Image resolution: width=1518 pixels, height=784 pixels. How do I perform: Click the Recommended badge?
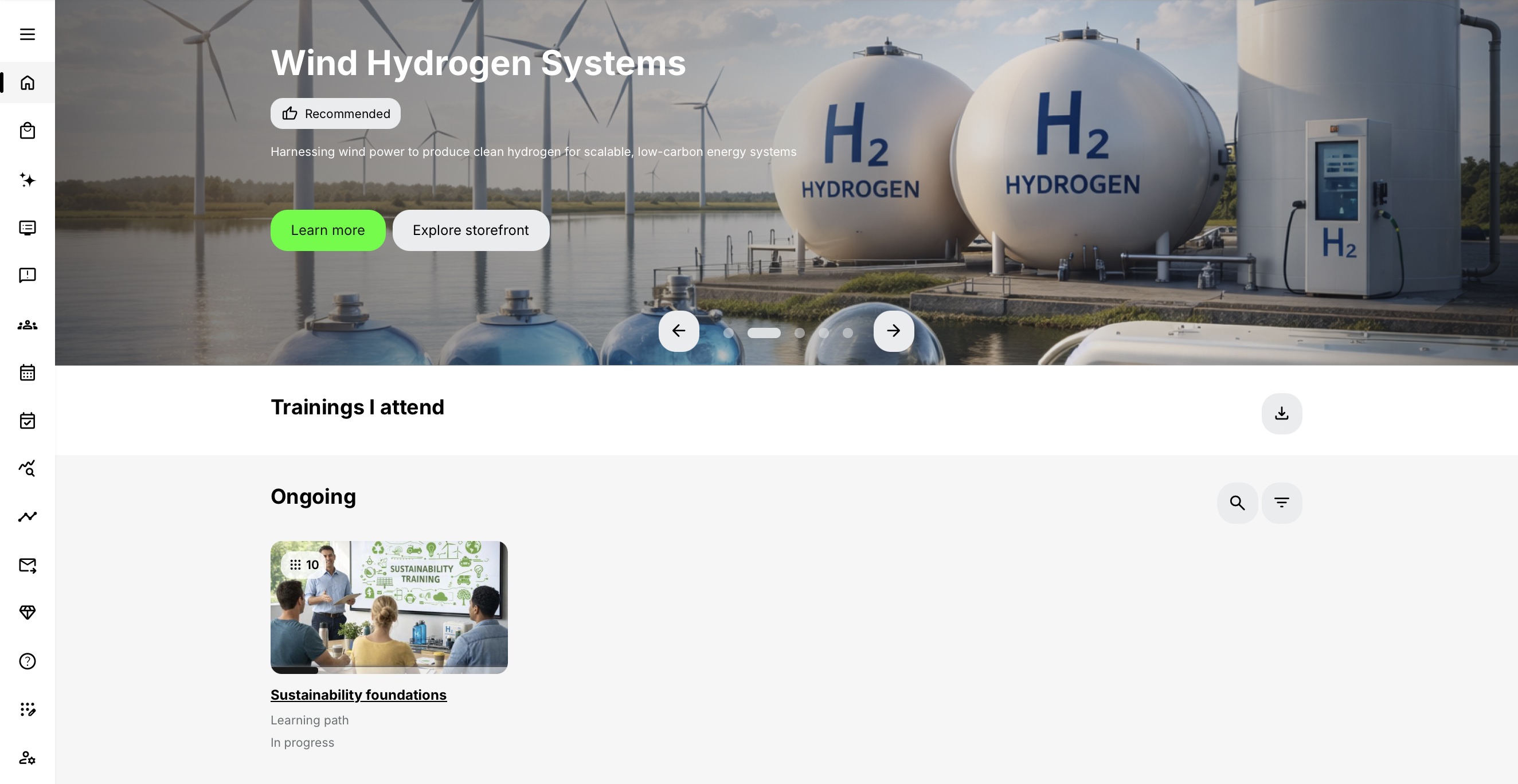point(335,113)
